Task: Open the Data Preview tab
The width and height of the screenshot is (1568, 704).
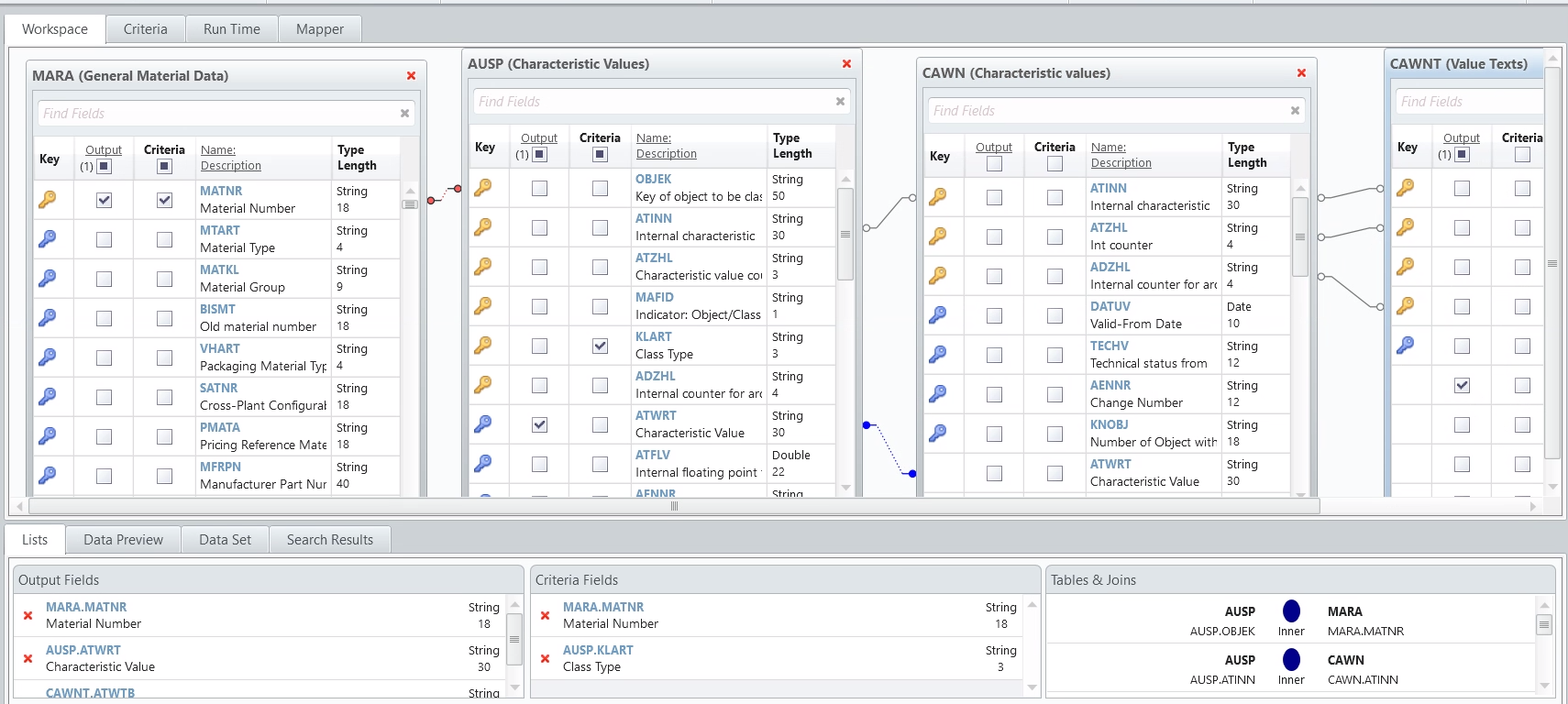Action: tap(123, 540)
